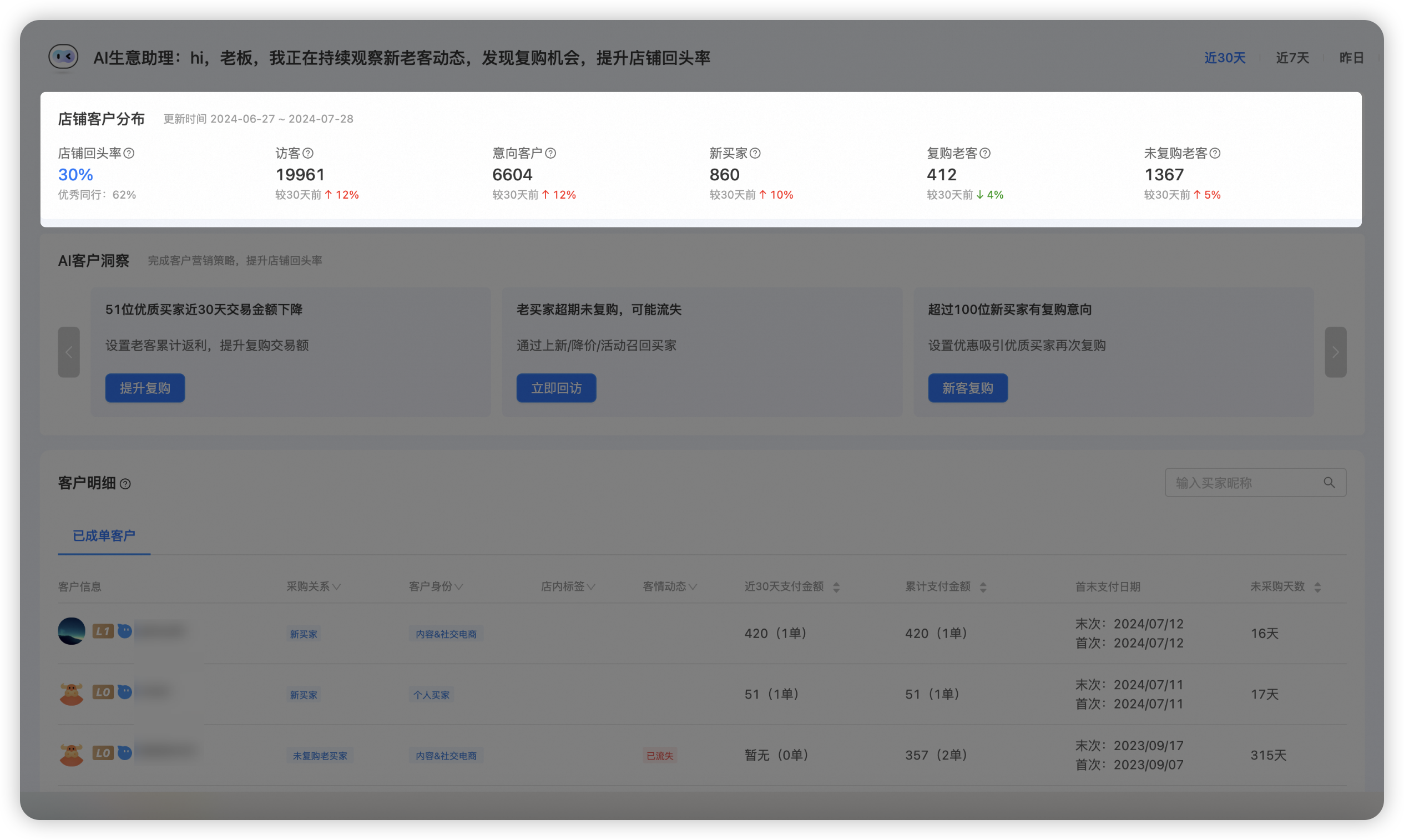
Task: Click the chat icon next to the first customer
Action: tap(124, 631)
